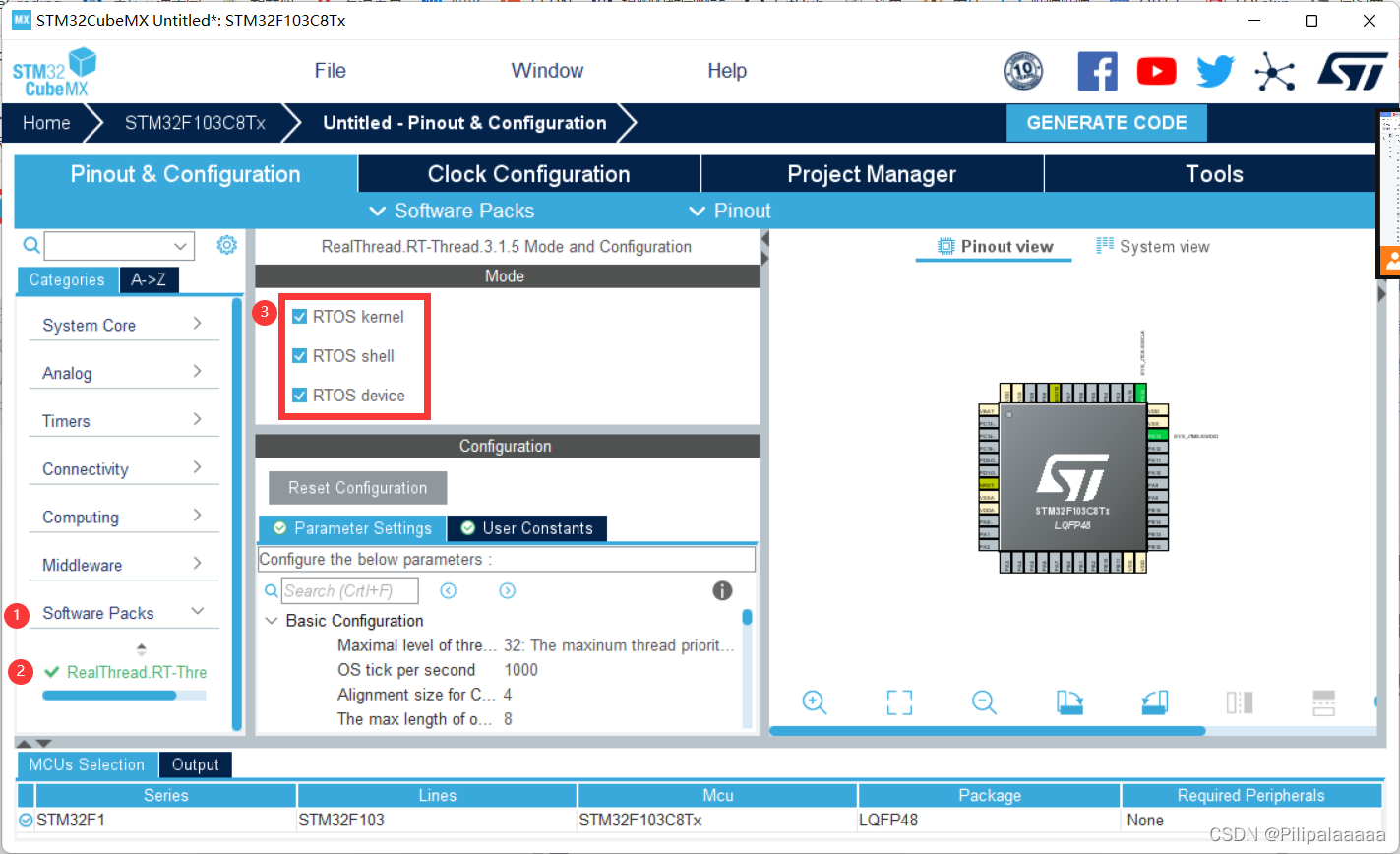Click the parameter search magnifier icon
The image size is (1400, 854).
(x=272, y=590)
